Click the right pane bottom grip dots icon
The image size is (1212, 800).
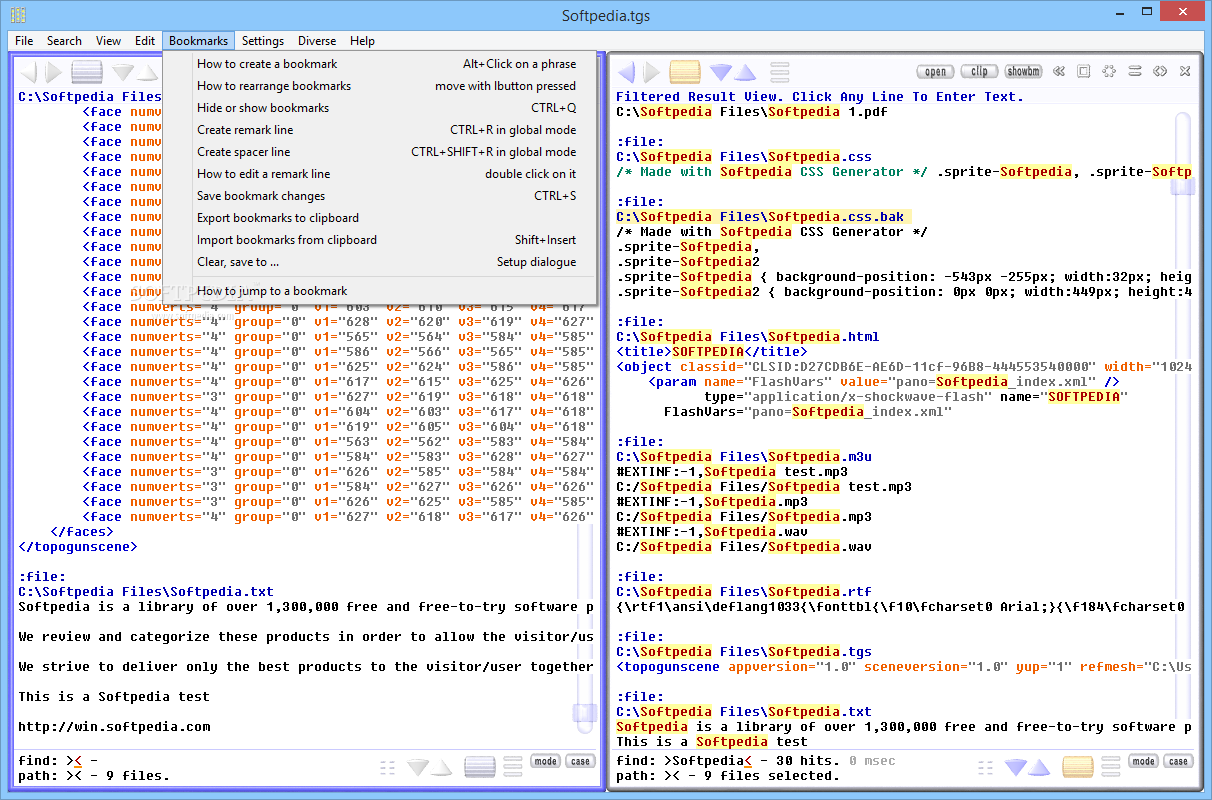986,767
